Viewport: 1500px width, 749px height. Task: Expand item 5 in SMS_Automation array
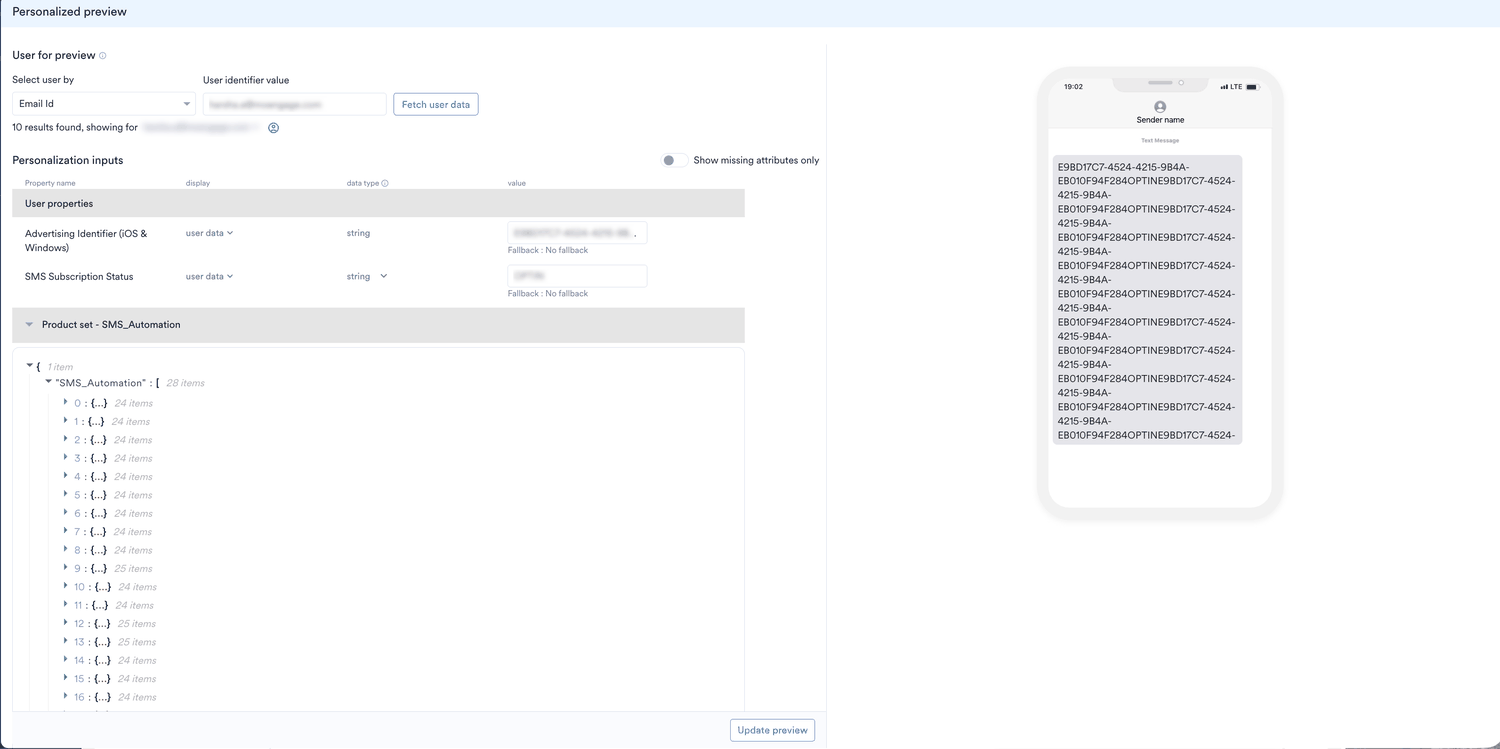click(x=66, y=494)
